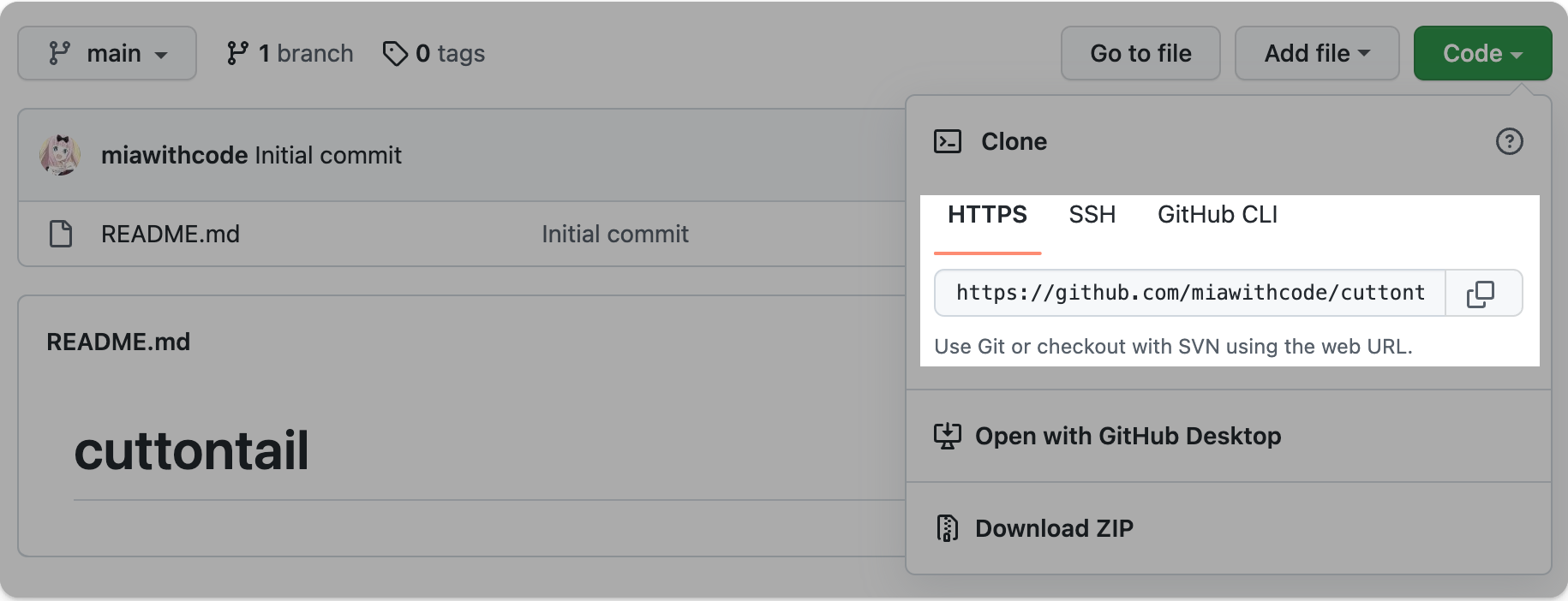Copy the HTTPS clone URL
This screenshot has height=601, width=1568.
pos(1482,294)
